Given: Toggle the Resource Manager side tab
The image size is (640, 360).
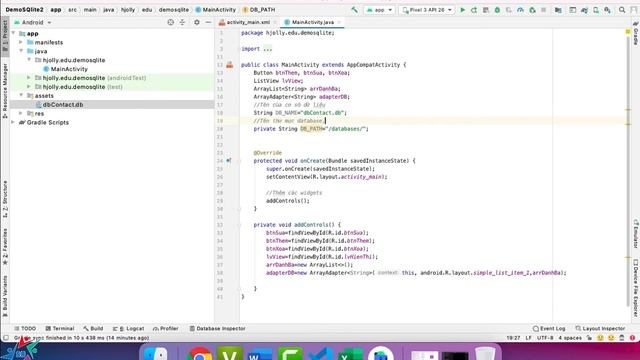Looking at the screenshot, I should pos(5,91).
